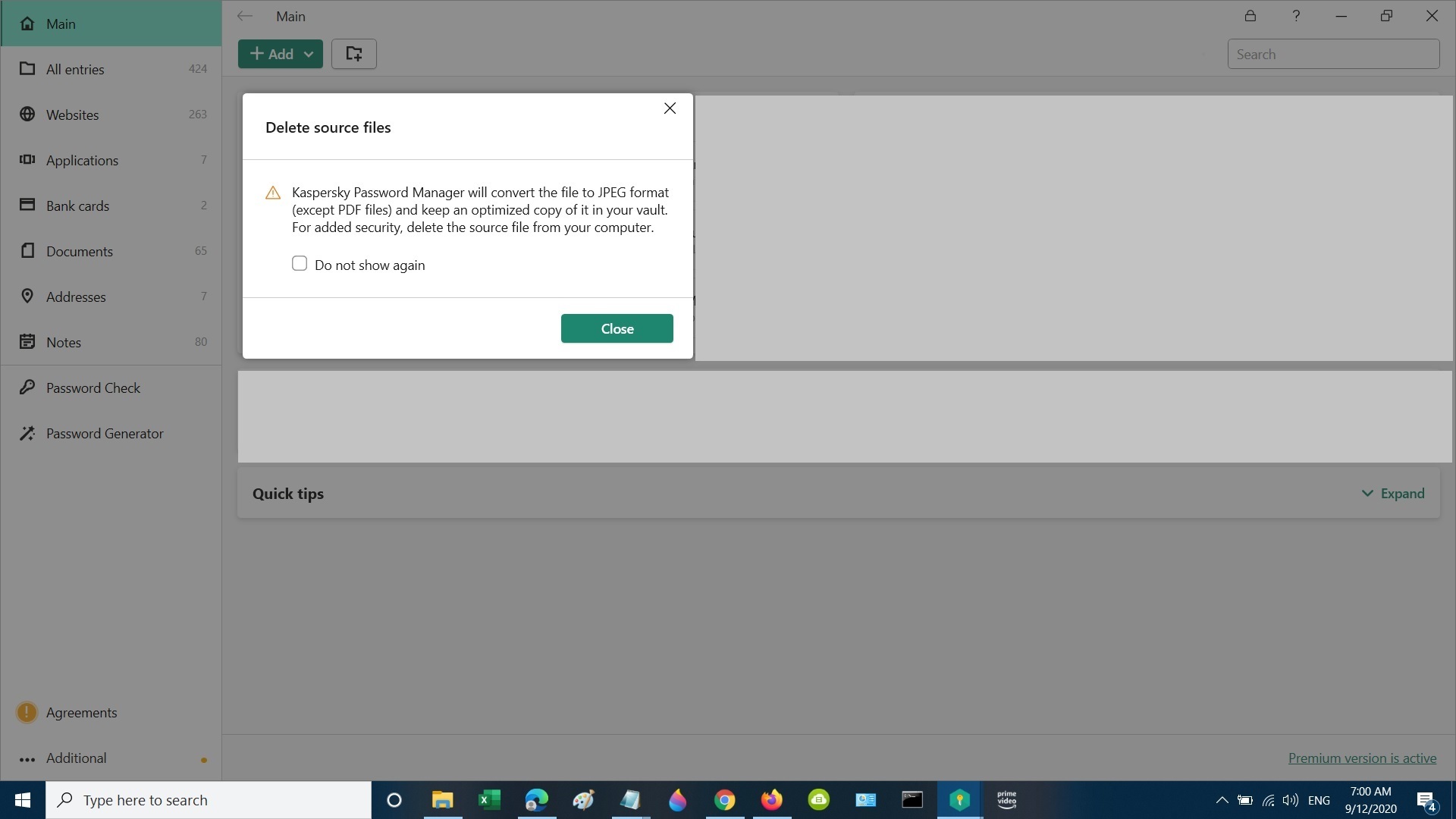Viewport: 1456px width, 819px height.
Task: Open the Addresses category
Action: tap(111, 297)
